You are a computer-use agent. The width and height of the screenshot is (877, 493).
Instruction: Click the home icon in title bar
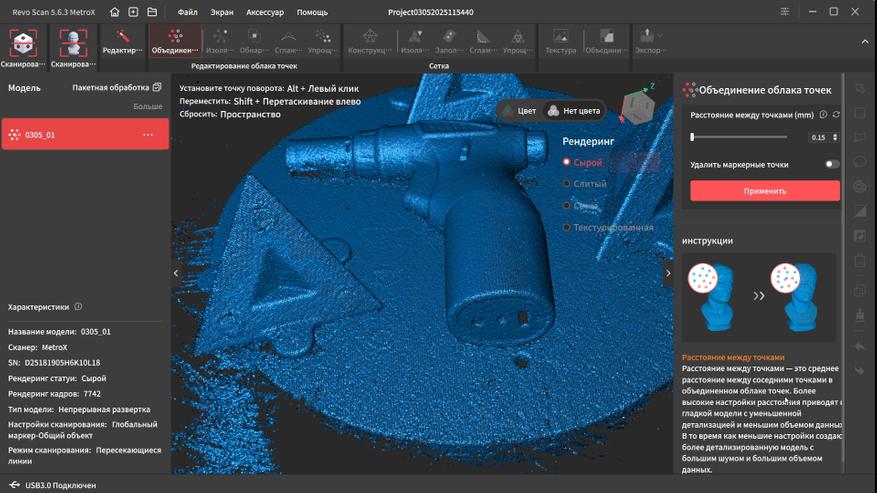pos(115,12)
